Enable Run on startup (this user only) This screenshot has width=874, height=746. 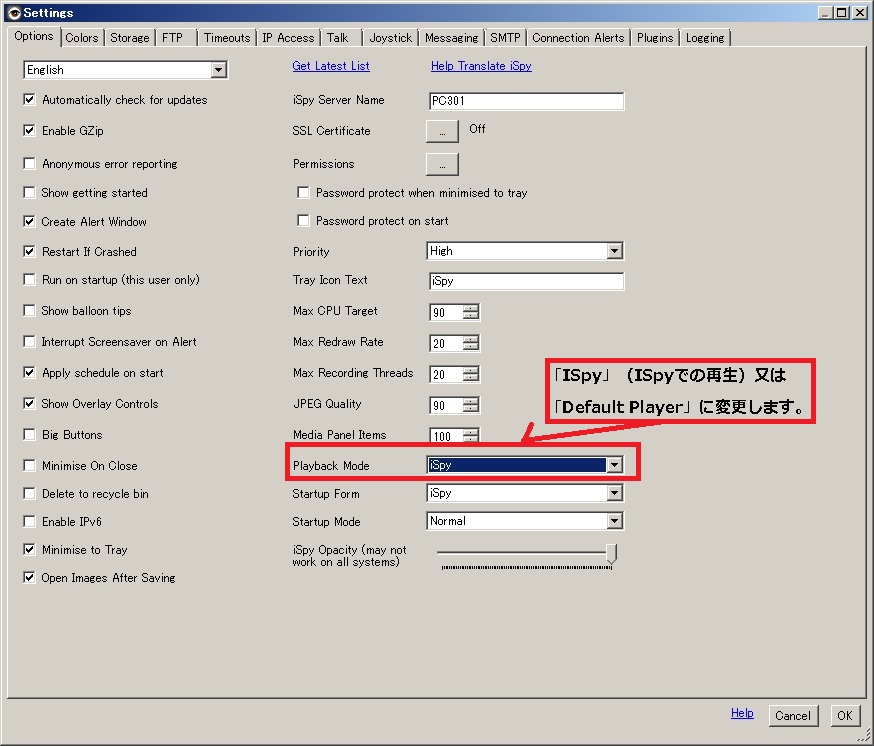pos(29,279)
